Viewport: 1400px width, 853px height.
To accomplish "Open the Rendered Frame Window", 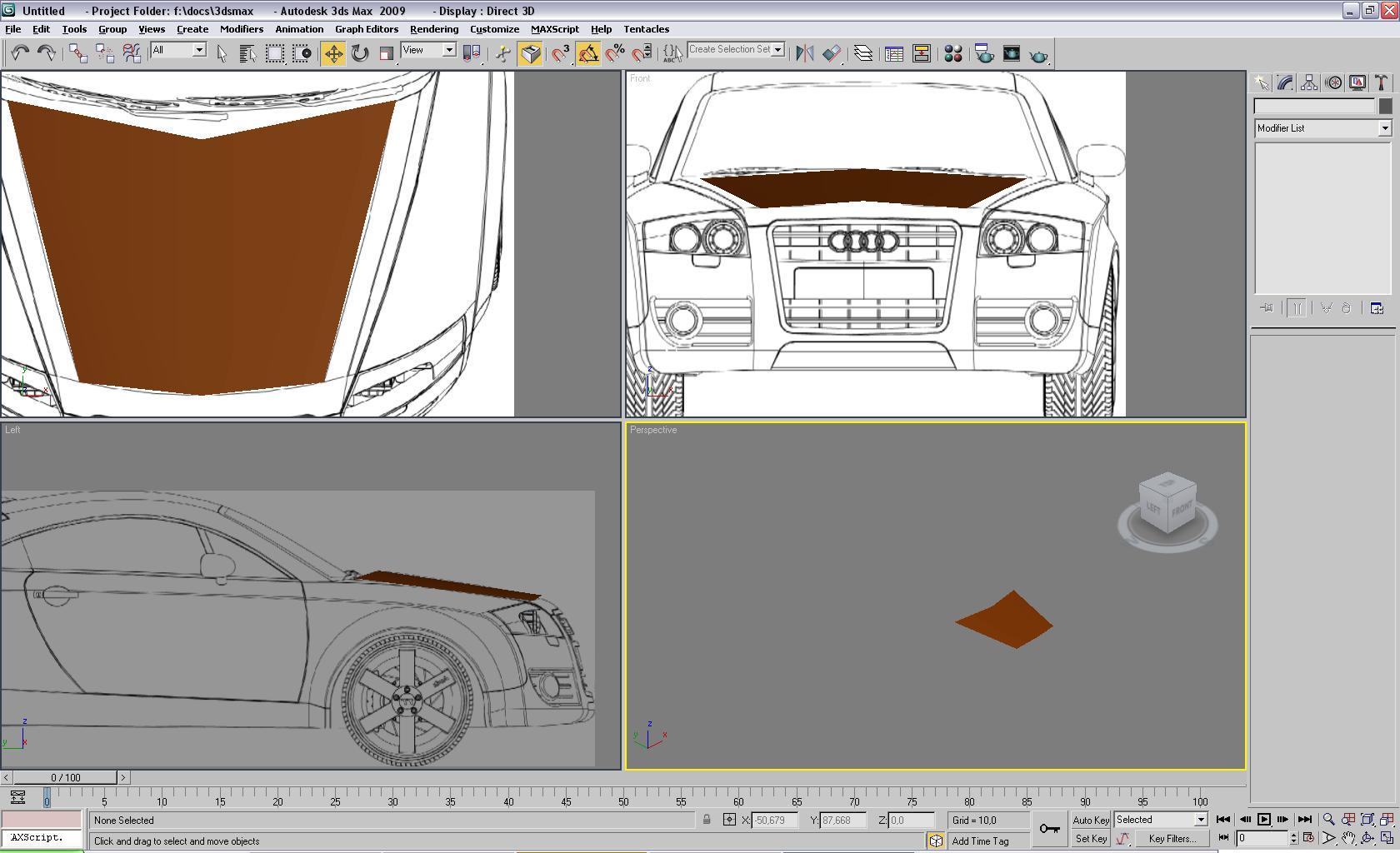I will [x=1012, y=53].
